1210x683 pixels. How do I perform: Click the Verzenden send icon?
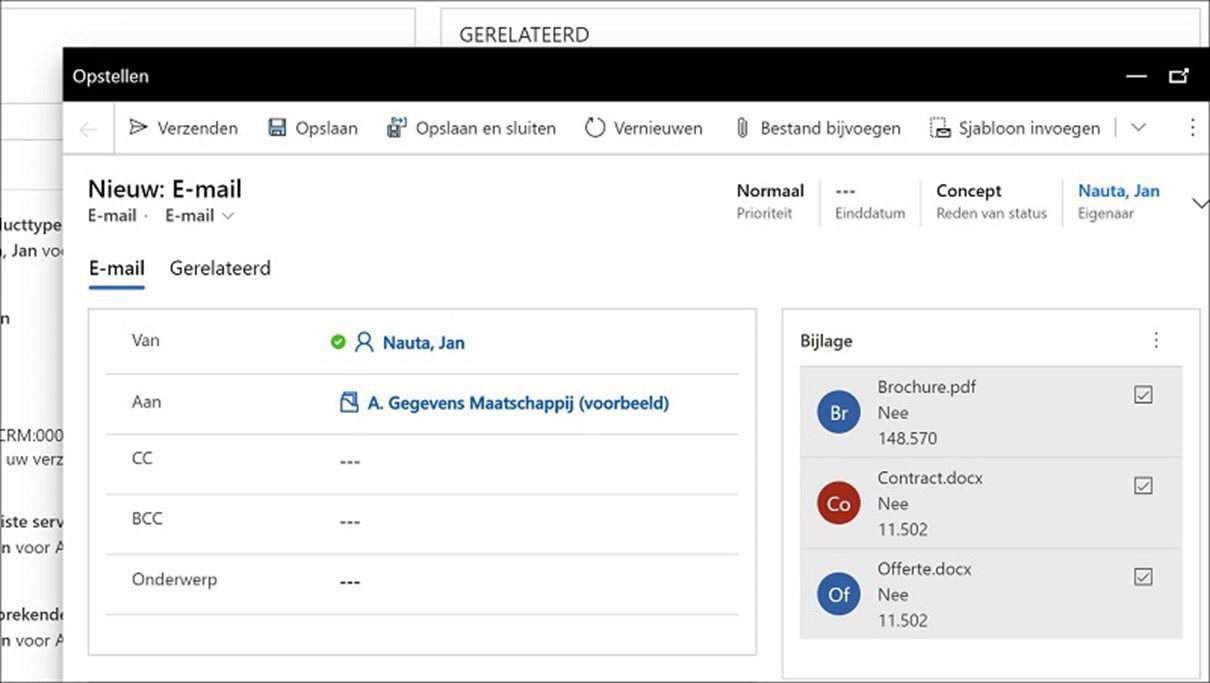[x=139, y=128]
